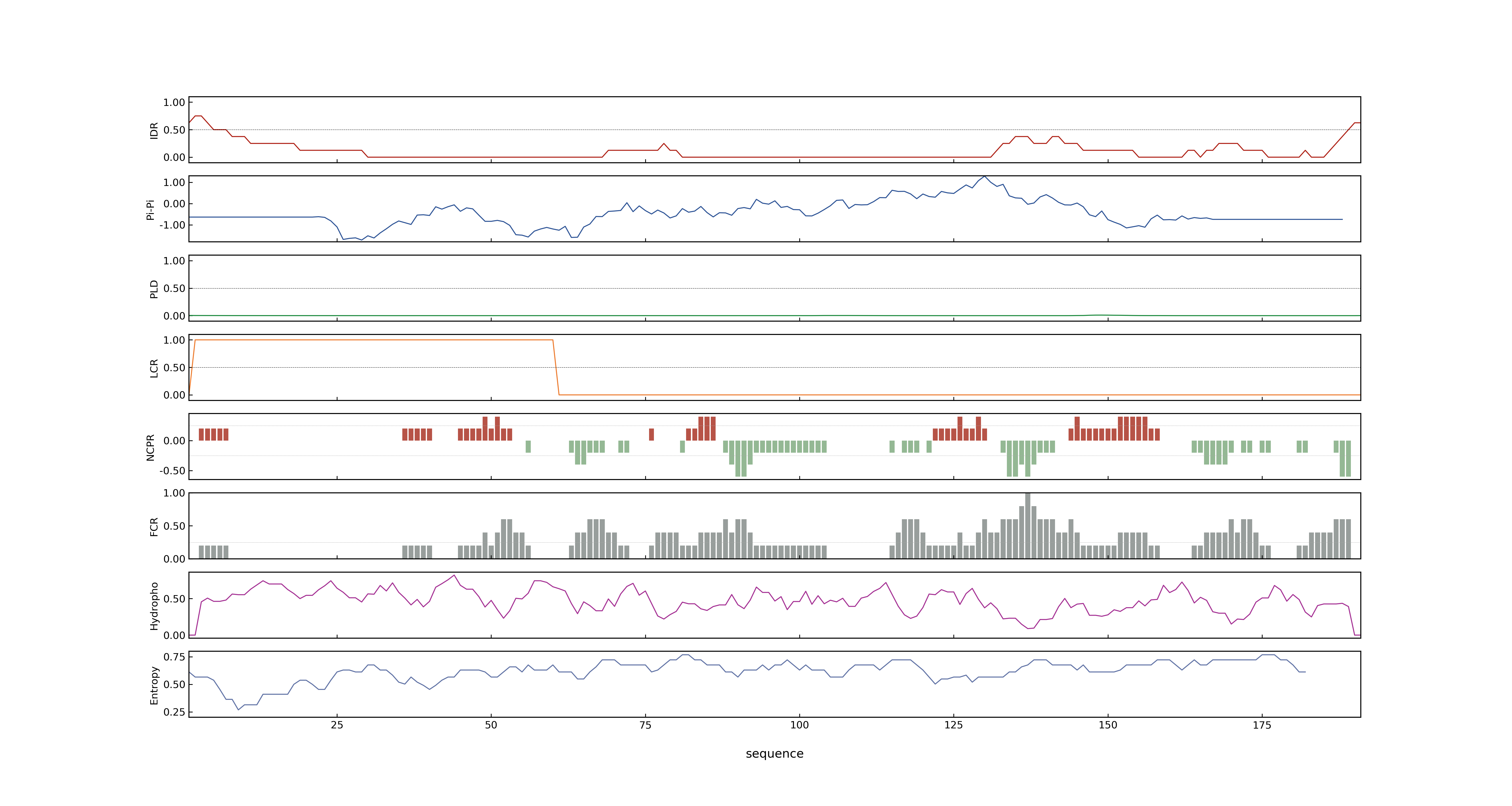This screenshot has width=1512, height=806.
Task: Click the x-axis tick label 175
Action: coord(1262,725)
